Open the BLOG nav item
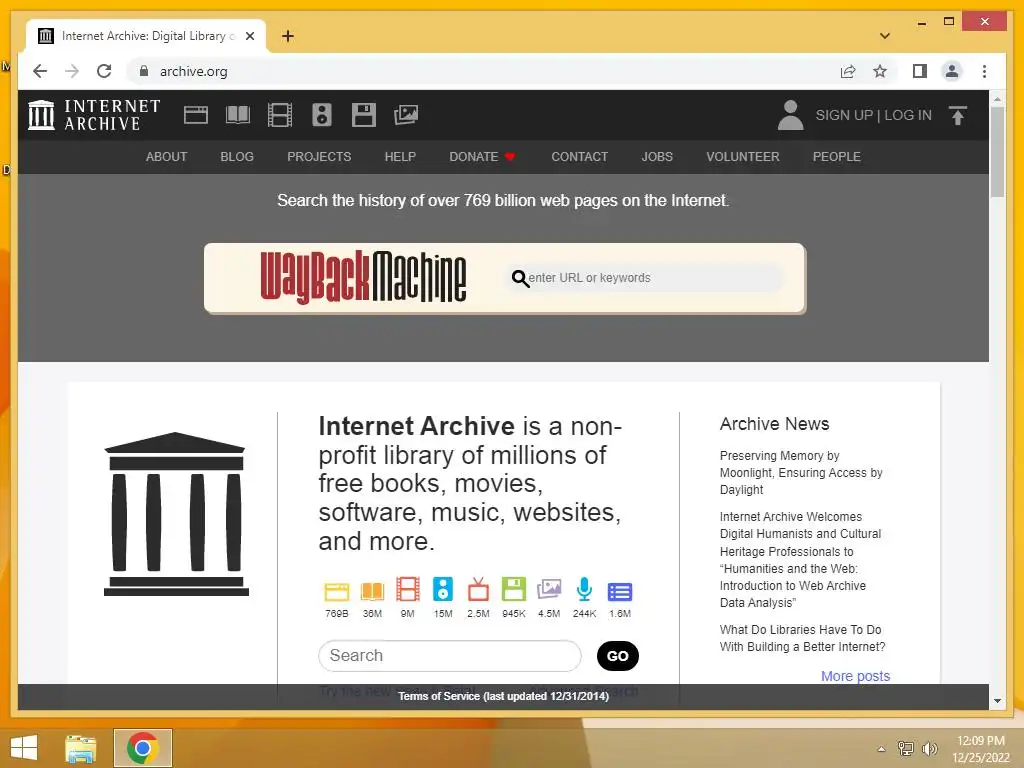1024x768 pixels. click(x=237, y=157)
